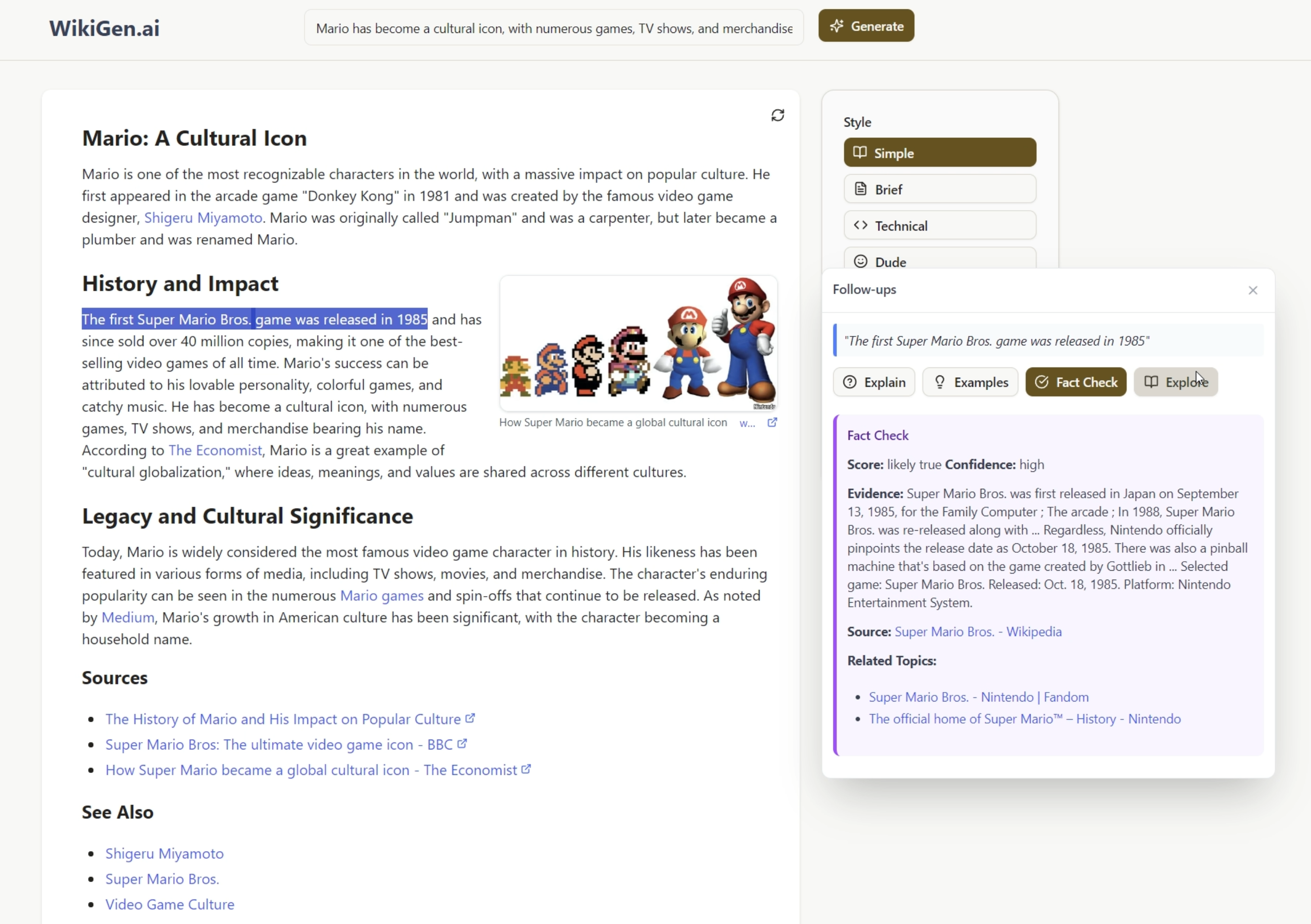
Task: Click the checkmark icon on Fact Check
Action: (x=1042, y=382)
